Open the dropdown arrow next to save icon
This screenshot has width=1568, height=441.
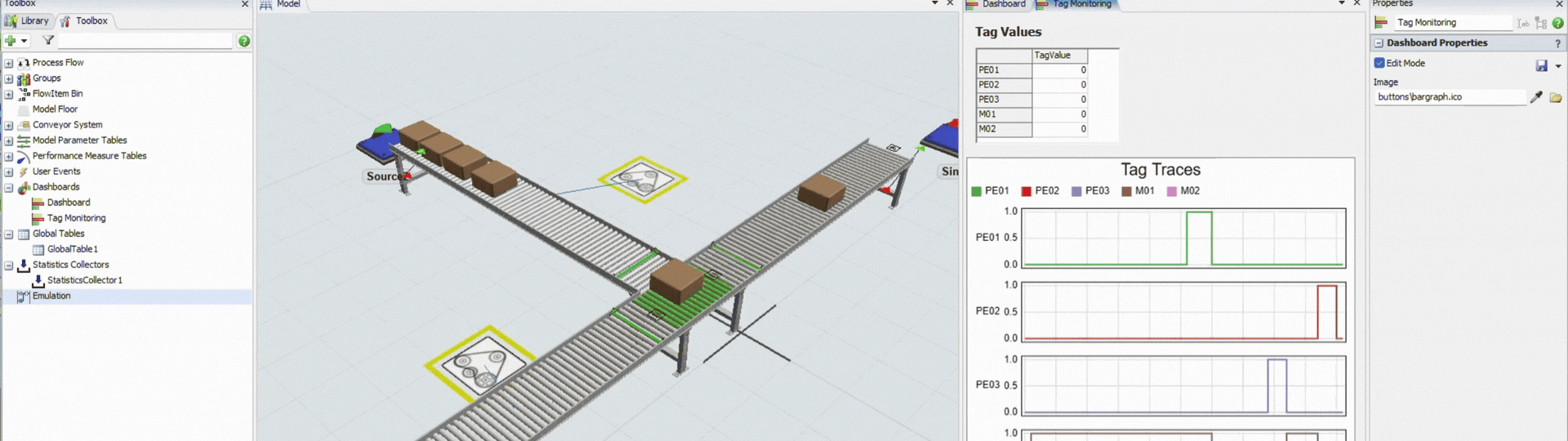(1558, 66)
